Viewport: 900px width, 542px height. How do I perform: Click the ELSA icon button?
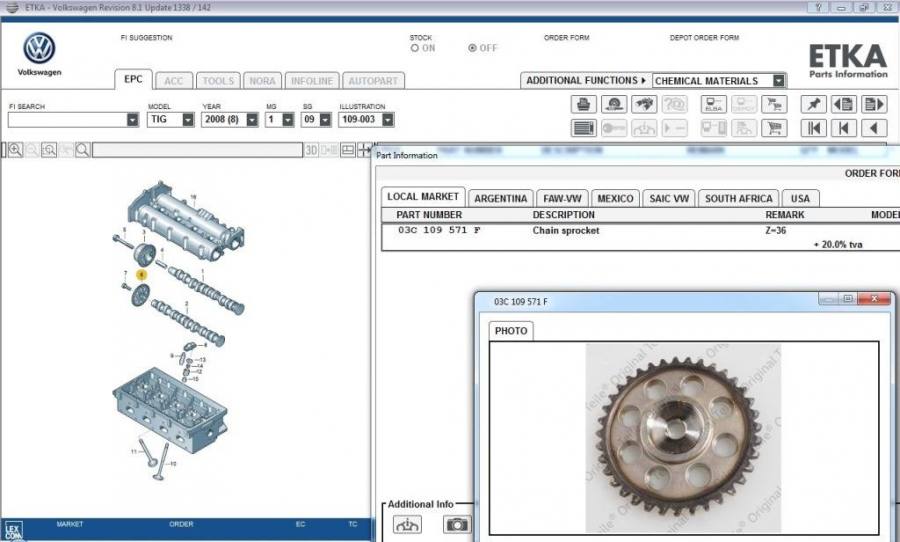tap(713, 104)
